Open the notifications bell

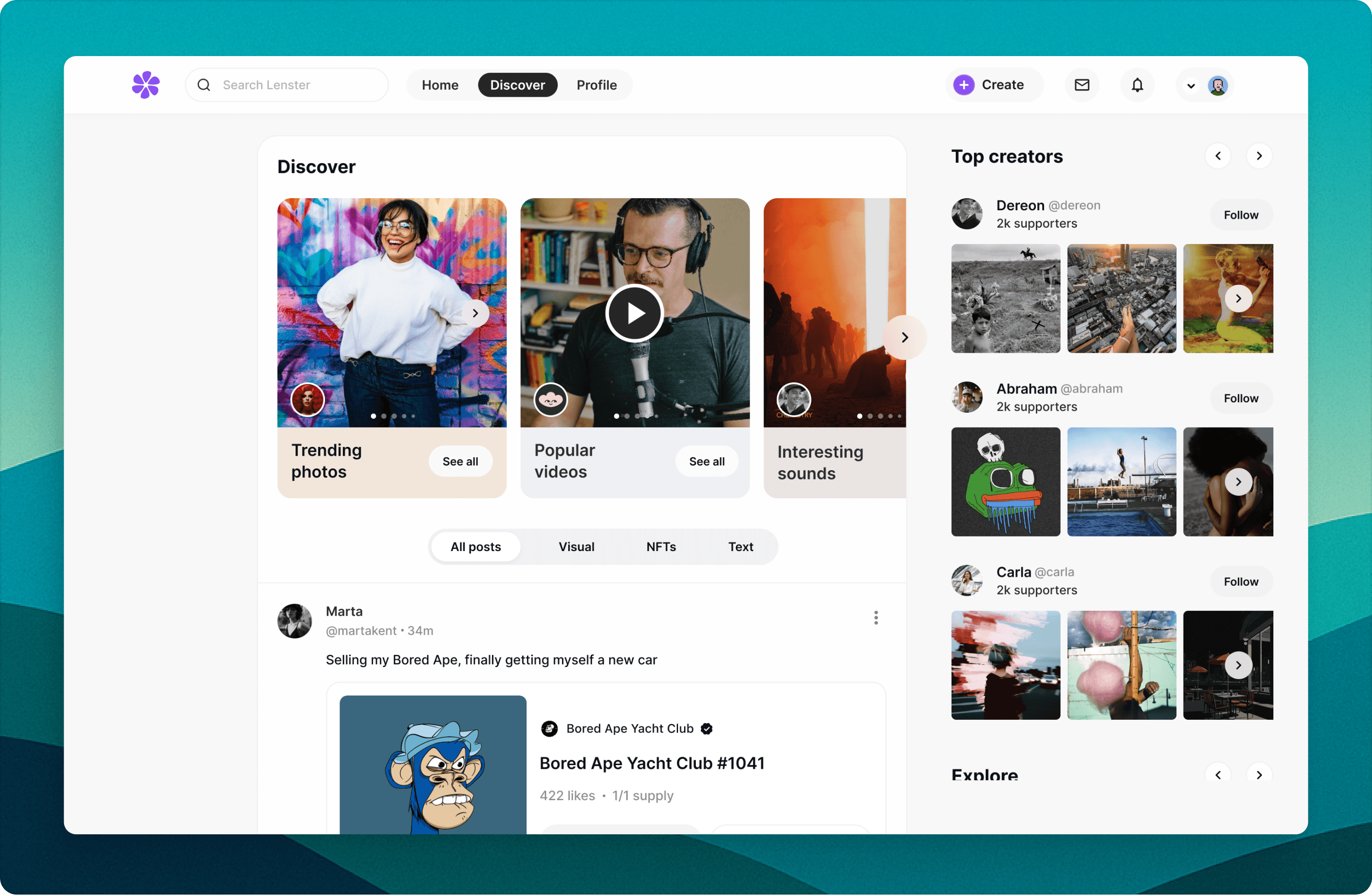pyautogui.click(x=1137, y=85)
